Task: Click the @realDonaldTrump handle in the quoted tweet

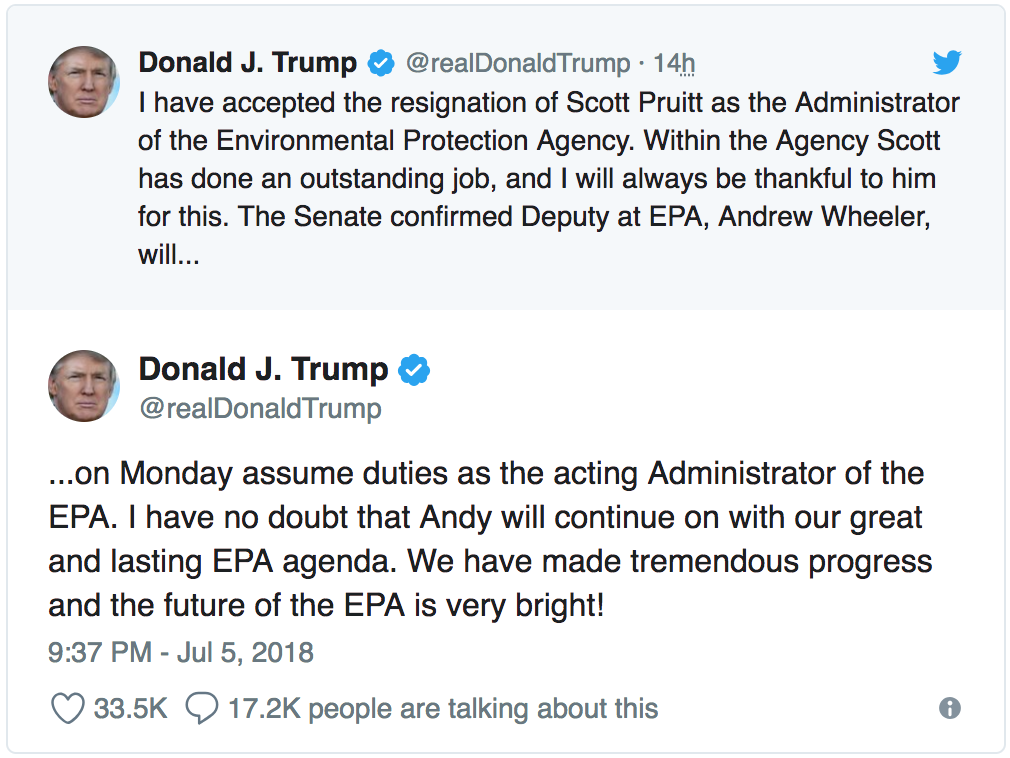Action: point(517,64)
